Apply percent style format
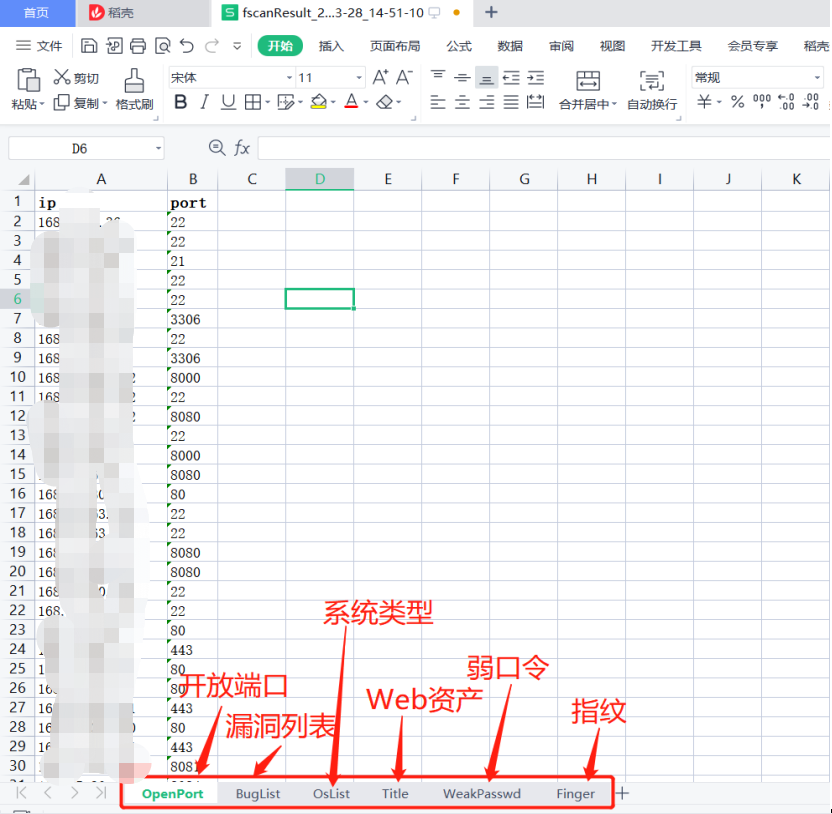Image resolution: width=832 pixels, height=814 pixels. coord(738,101)
